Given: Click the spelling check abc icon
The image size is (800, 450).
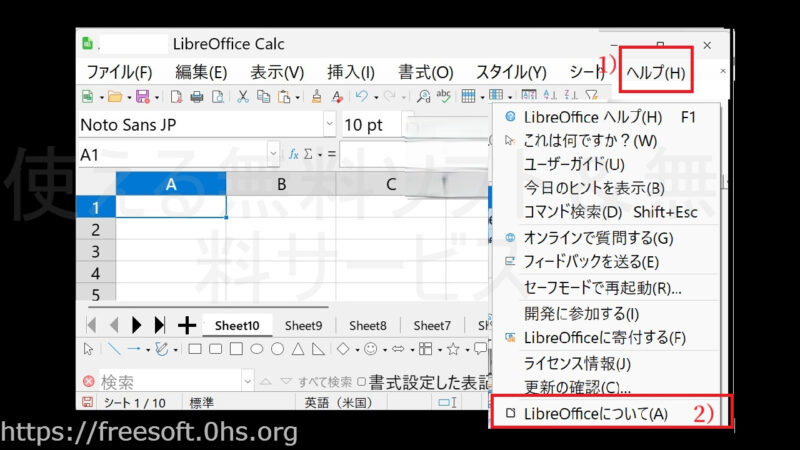Looking at the screenshot, I should [x=443, y=97].
